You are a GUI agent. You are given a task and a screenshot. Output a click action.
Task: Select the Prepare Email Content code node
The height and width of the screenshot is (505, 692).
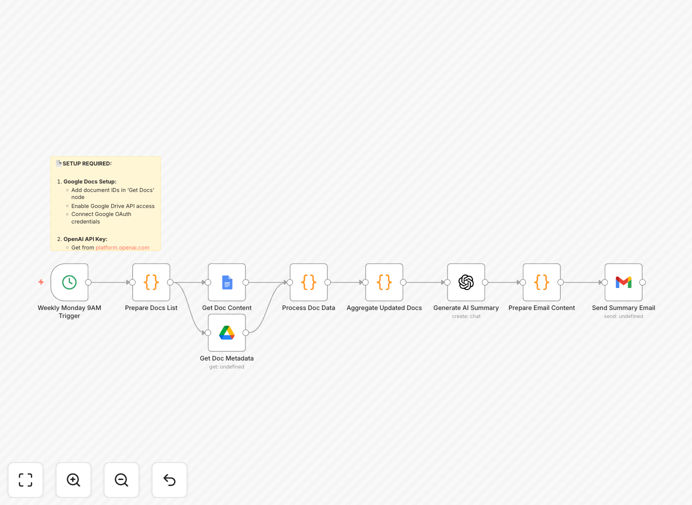[542, 282]
